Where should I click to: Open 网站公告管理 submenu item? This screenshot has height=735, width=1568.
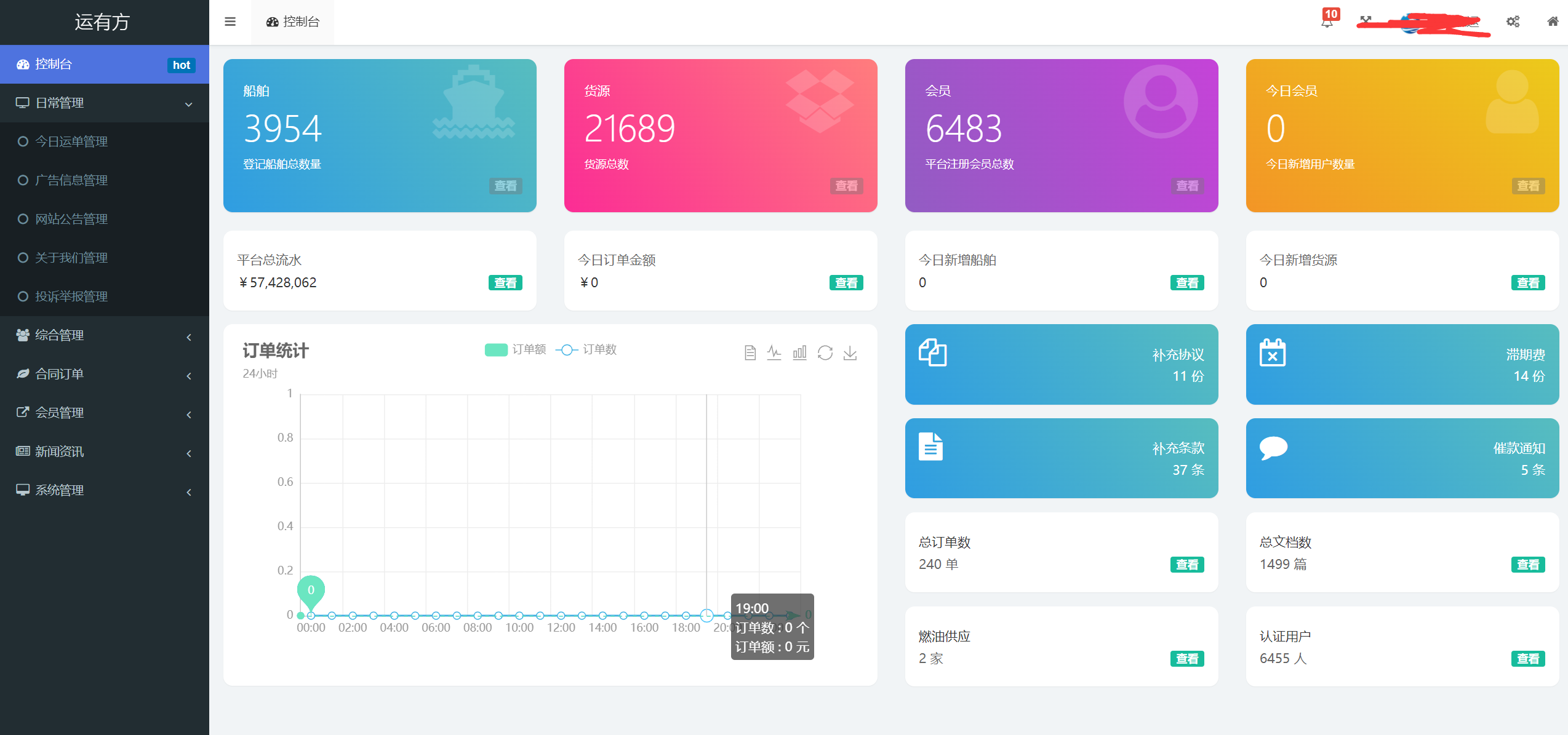coord(105,220)
